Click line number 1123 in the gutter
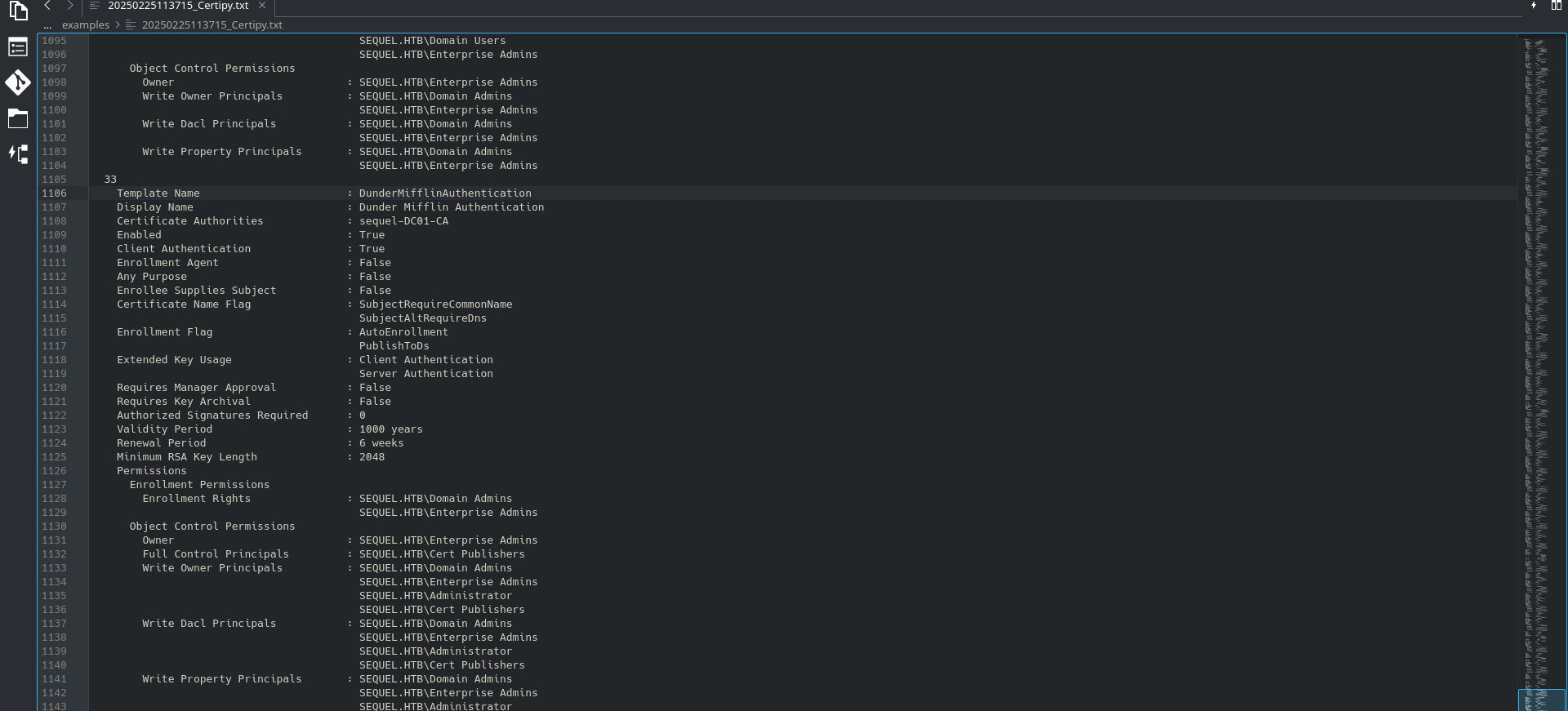Image resolution: width=1568 pixels, height=711 pixels. [55, 429]
